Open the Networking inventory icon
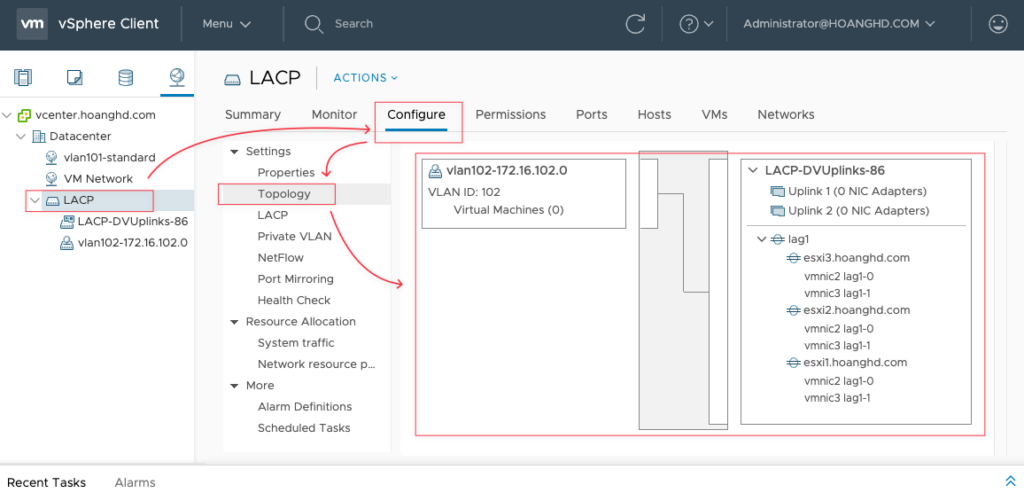1024x493 pixels. 177,78
